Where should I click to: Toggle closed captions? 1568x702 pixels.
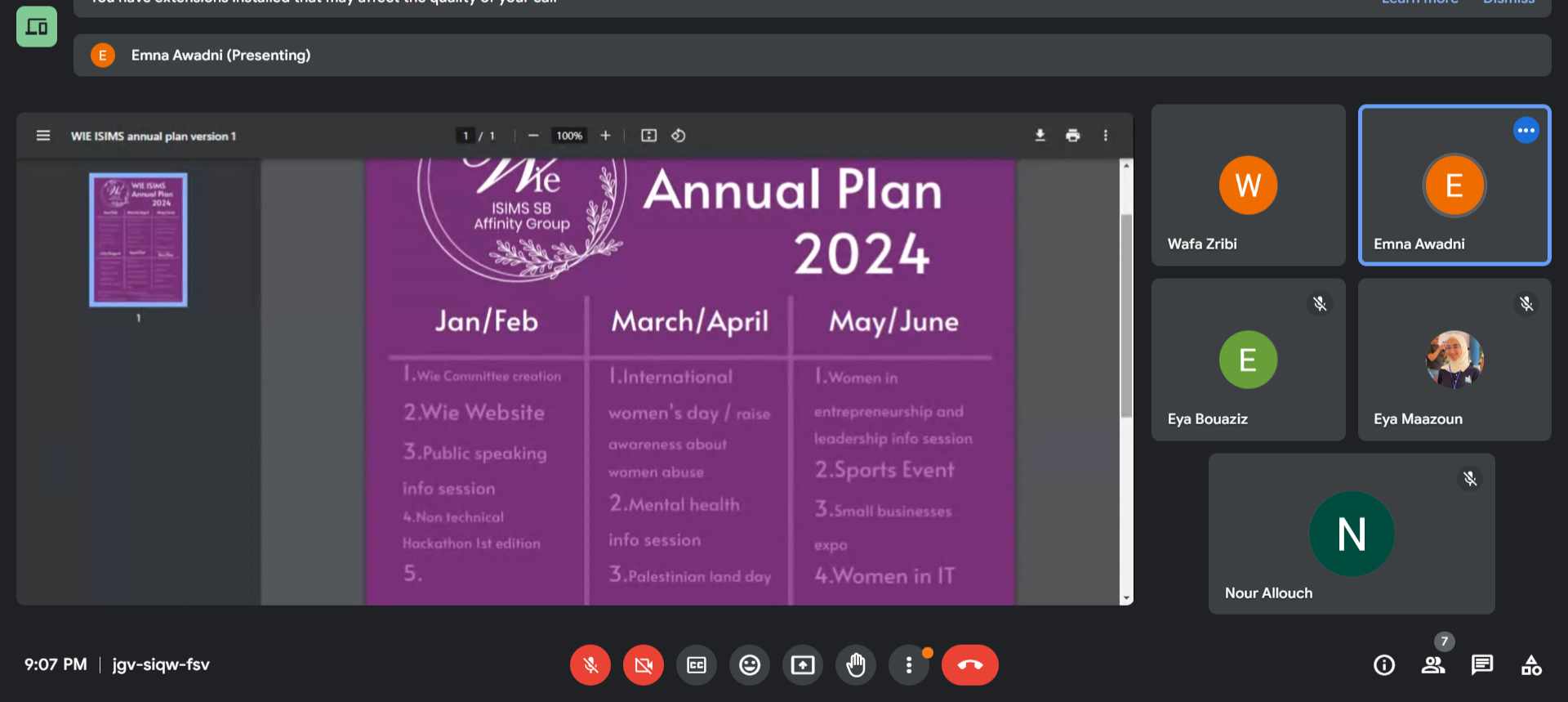click(x=697, y=665)
